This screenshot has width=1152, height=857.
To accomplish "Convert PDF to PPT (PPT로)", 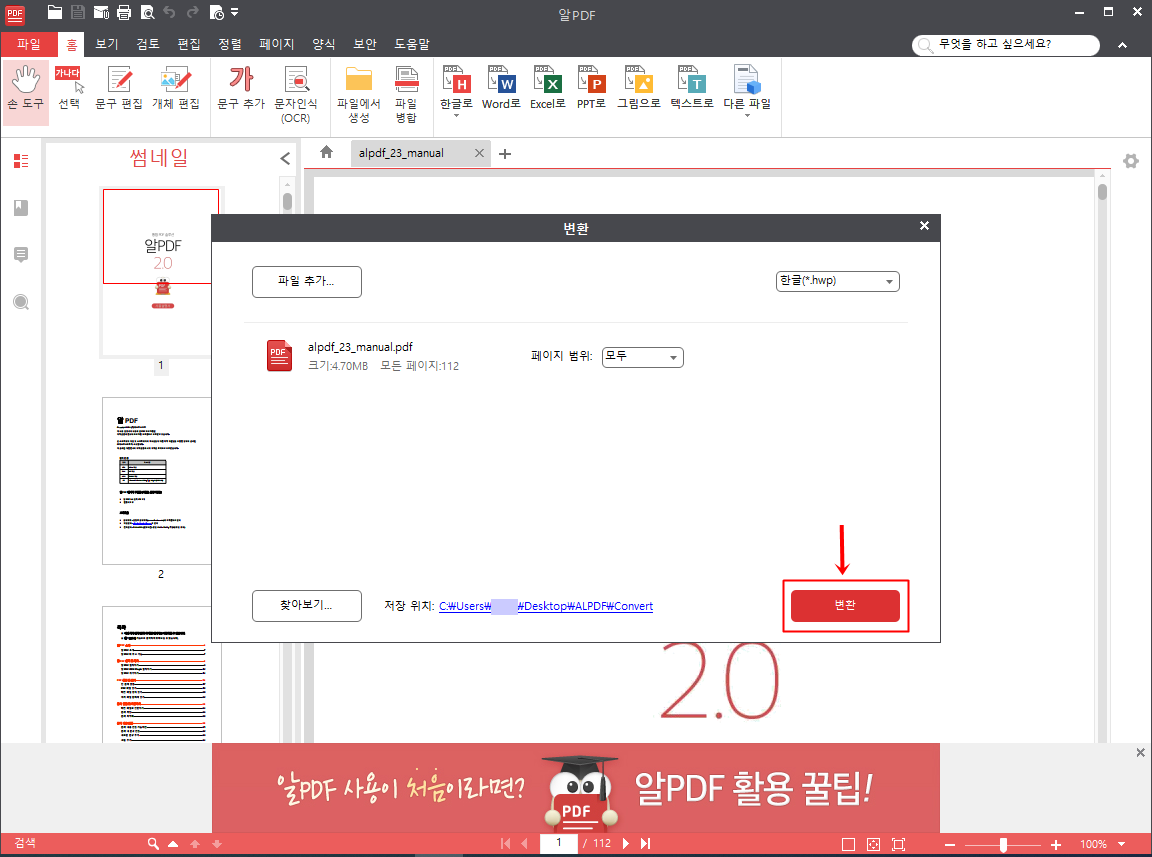I will (591, 87).
